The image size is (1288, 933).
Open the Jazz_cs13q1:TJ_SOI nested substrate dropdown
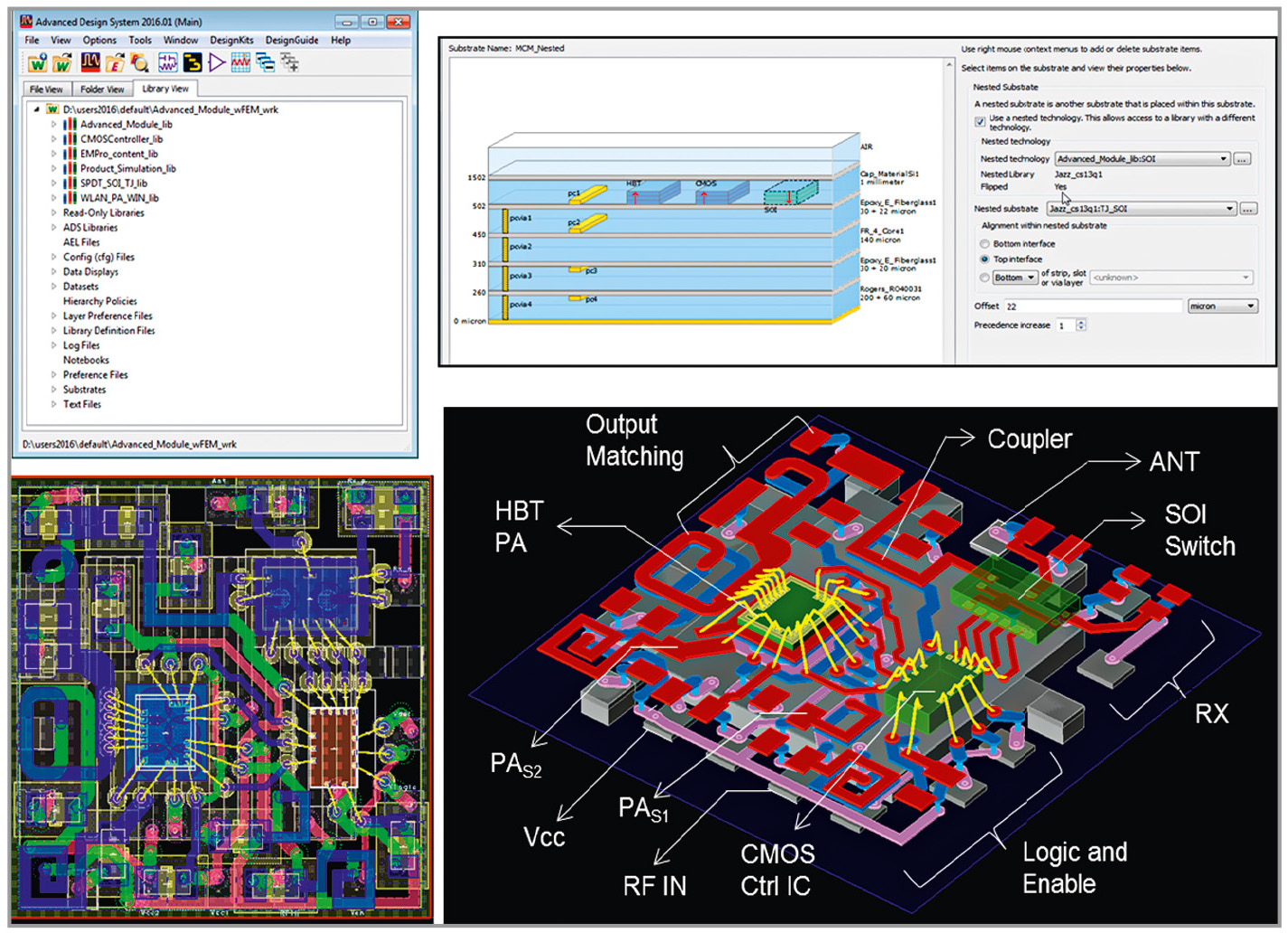pyautogui.click(x=1230, y=209)
